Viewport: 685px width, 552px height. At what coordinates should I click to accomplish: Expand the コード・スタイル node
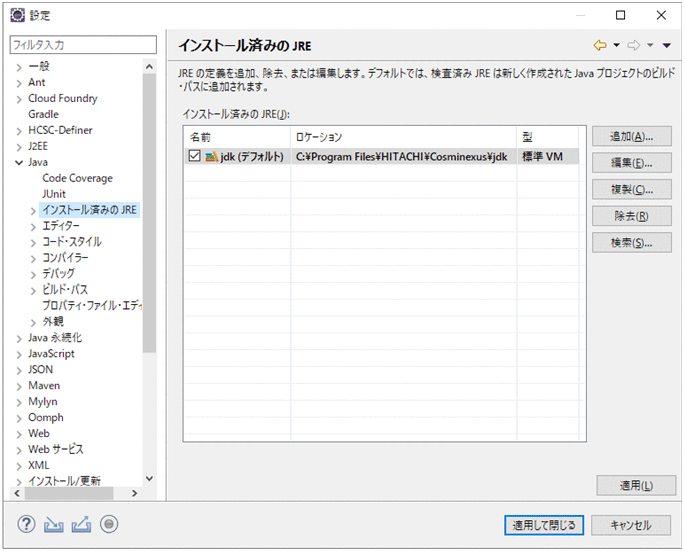pyautogui.click(x=33, y=243)
